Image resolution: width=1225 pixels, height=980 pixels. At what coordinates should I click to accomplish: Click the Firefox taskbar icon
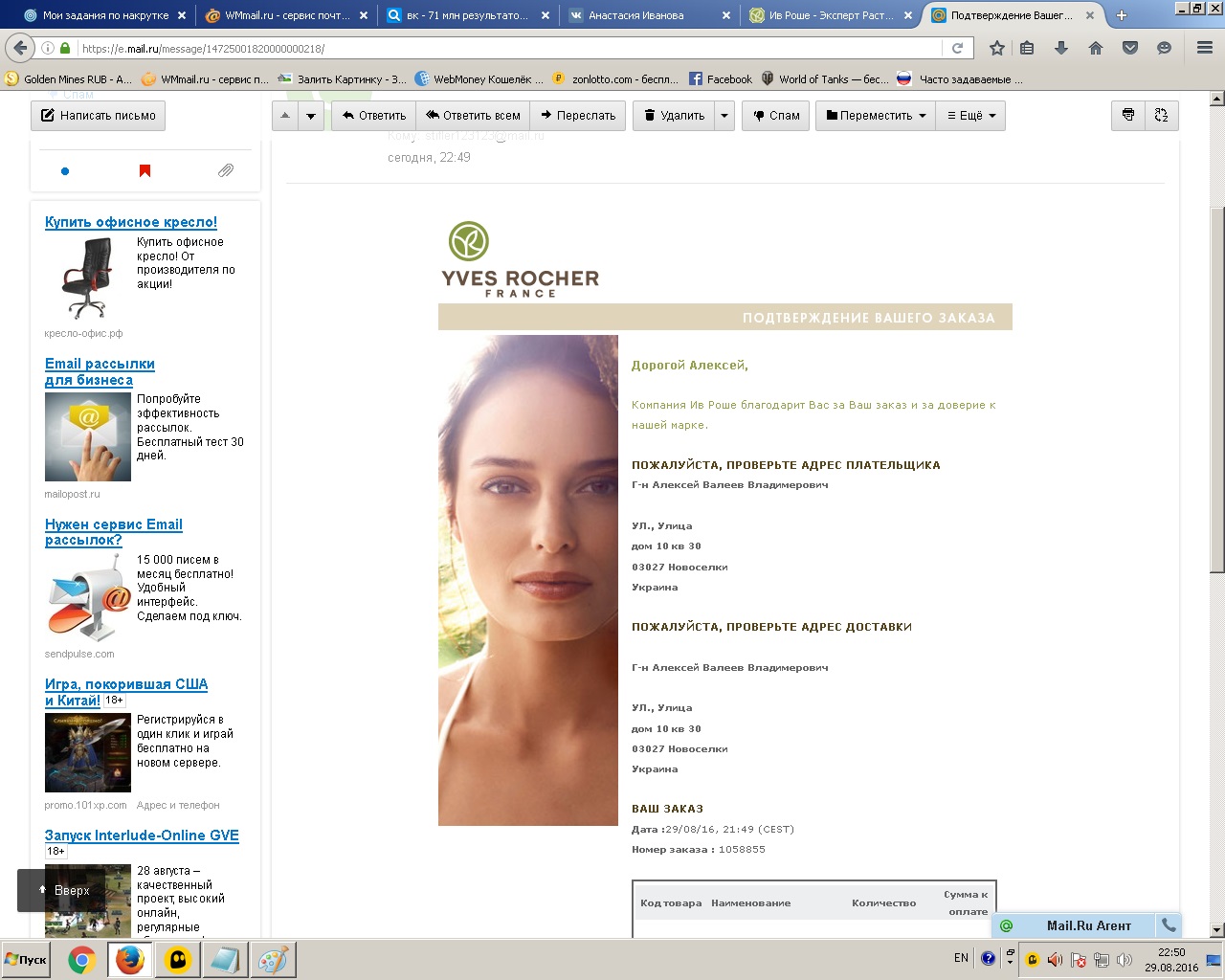pos(130,960)
